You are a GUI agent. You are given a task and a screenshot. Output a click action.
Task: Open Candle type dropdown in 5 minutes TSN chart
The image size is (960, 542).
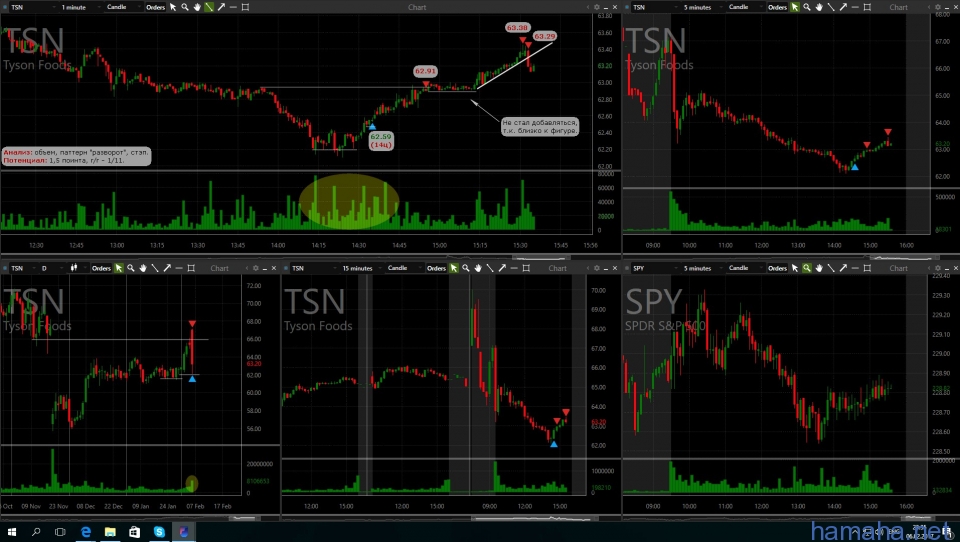pos(744,7)
